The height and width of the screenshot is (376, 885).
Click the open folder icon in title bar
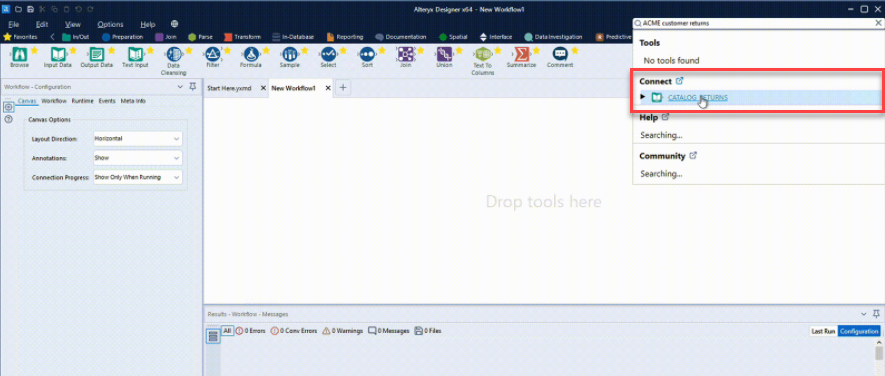point(19,9)
